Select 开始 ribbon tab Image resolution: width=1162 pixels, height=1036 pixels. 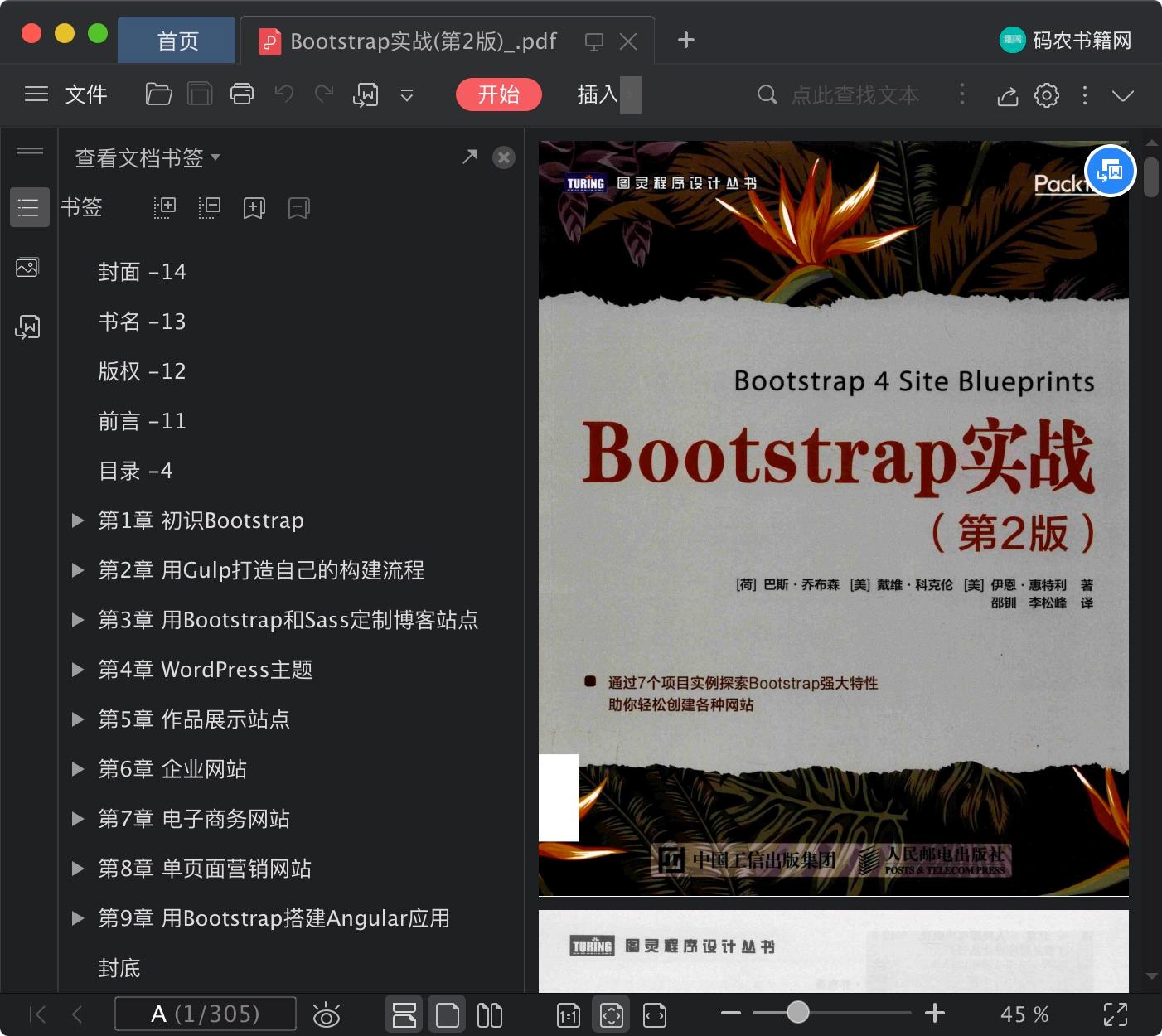point(498,94)
